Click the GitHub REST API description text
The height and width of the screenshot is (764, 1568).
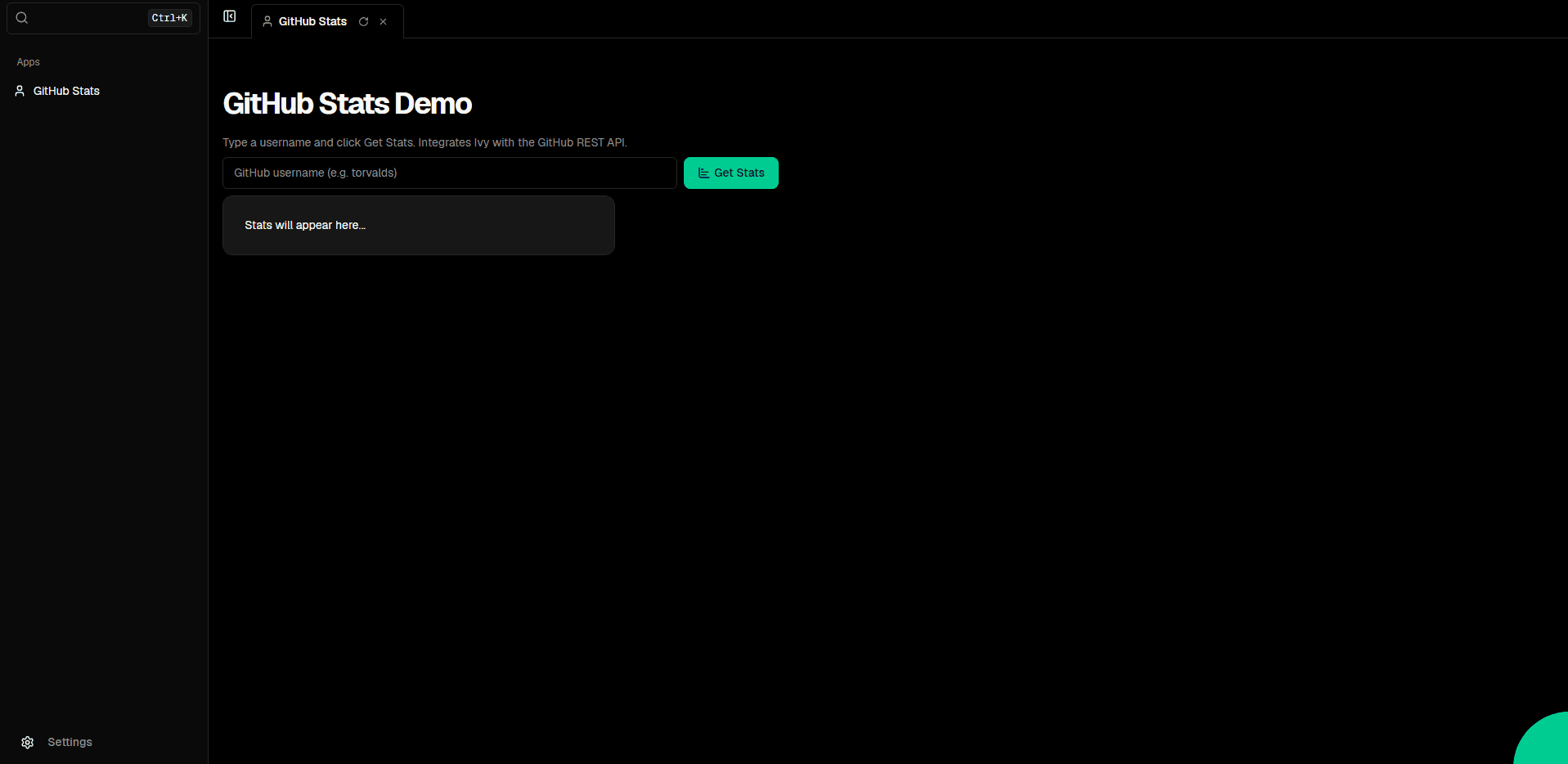tap(425, 142)
